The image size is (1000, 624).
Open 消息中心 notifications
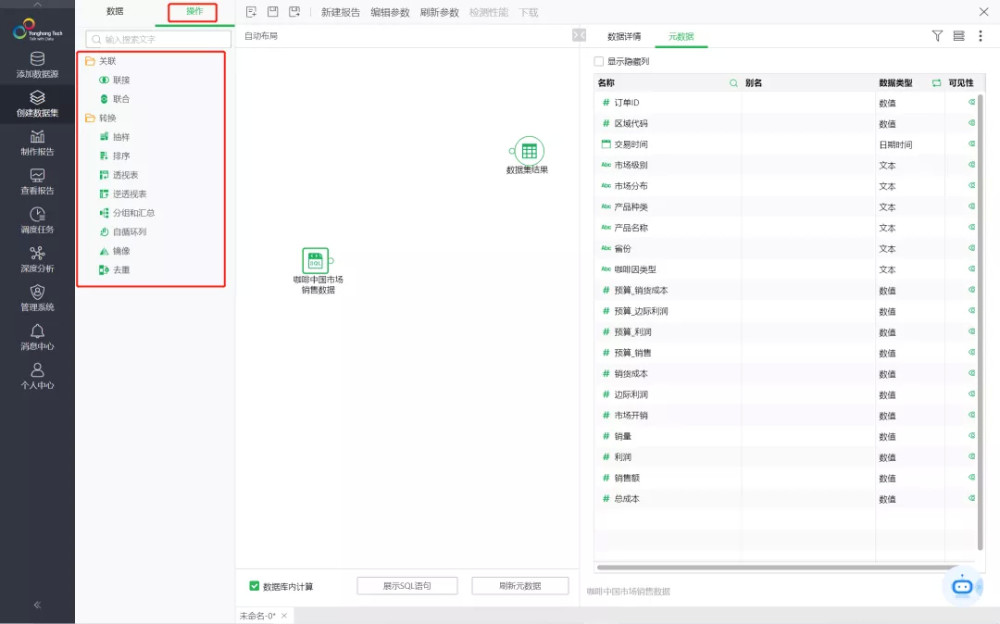(x=37, y=338)
